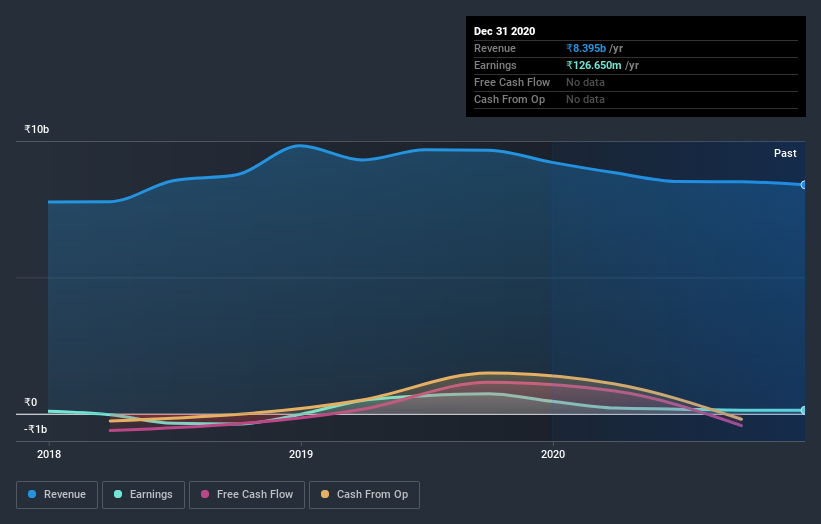Click the blue Revenue end-point marker
This screenshot has width=821, height=524.
click(804, 185)
